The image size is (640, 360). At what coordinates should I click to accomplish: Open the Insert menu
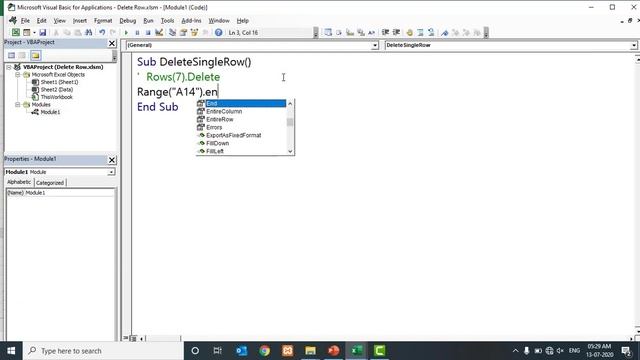click(80, 20)
